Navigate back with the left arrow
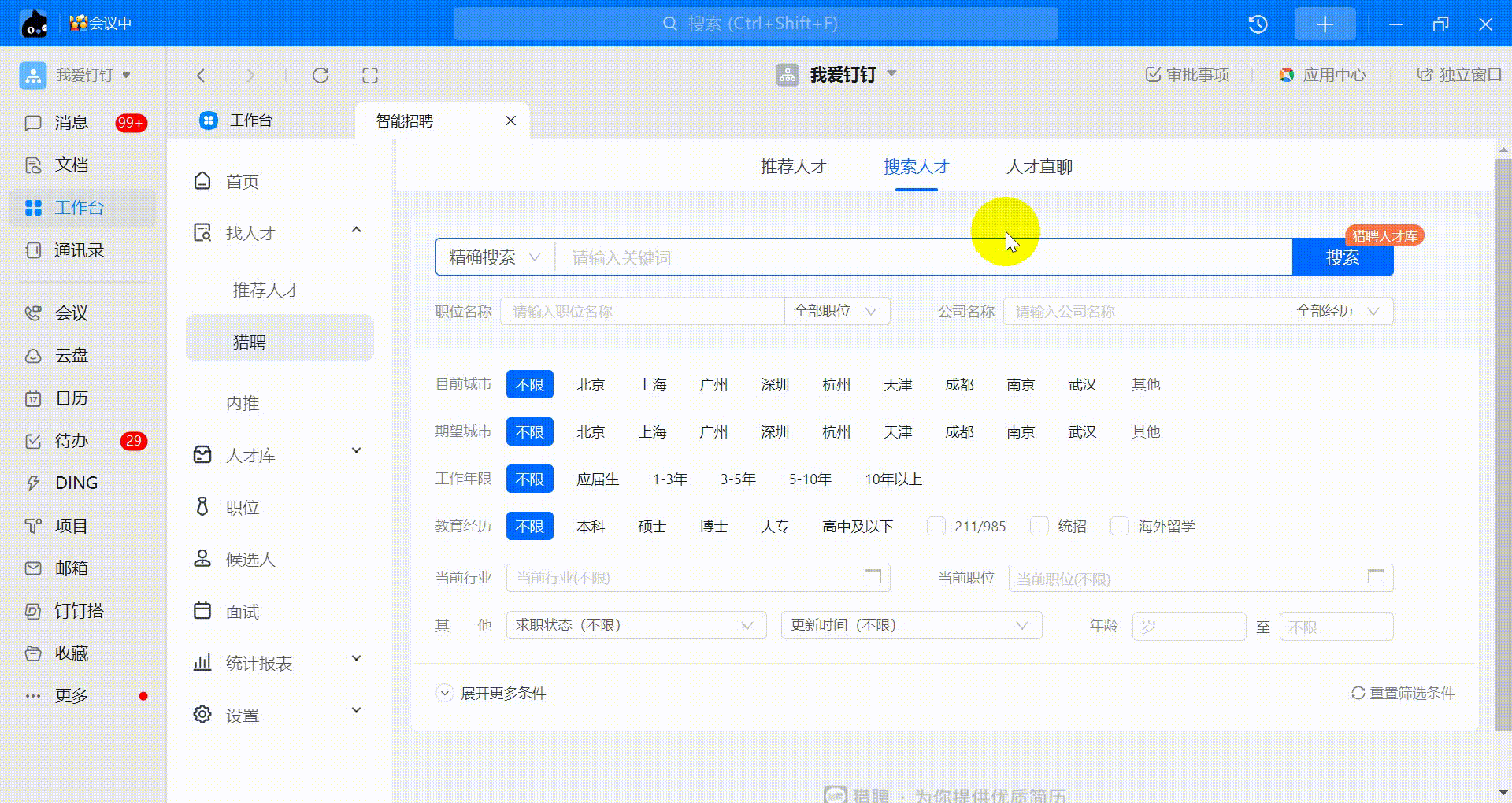1512x803 pixels. (x=201, y=76)
